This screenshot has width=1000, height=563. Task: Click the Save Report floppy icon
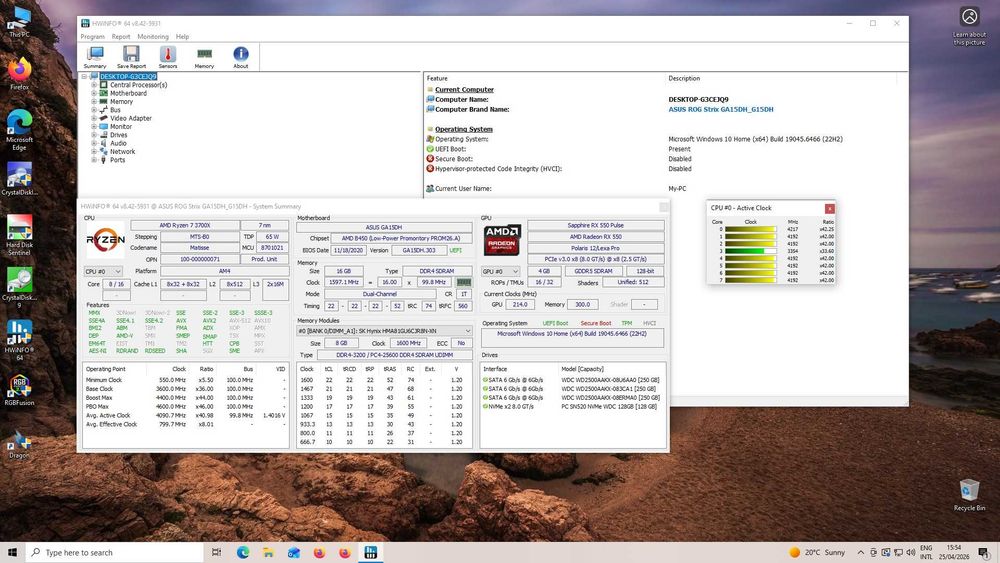[x=131, y=54]
